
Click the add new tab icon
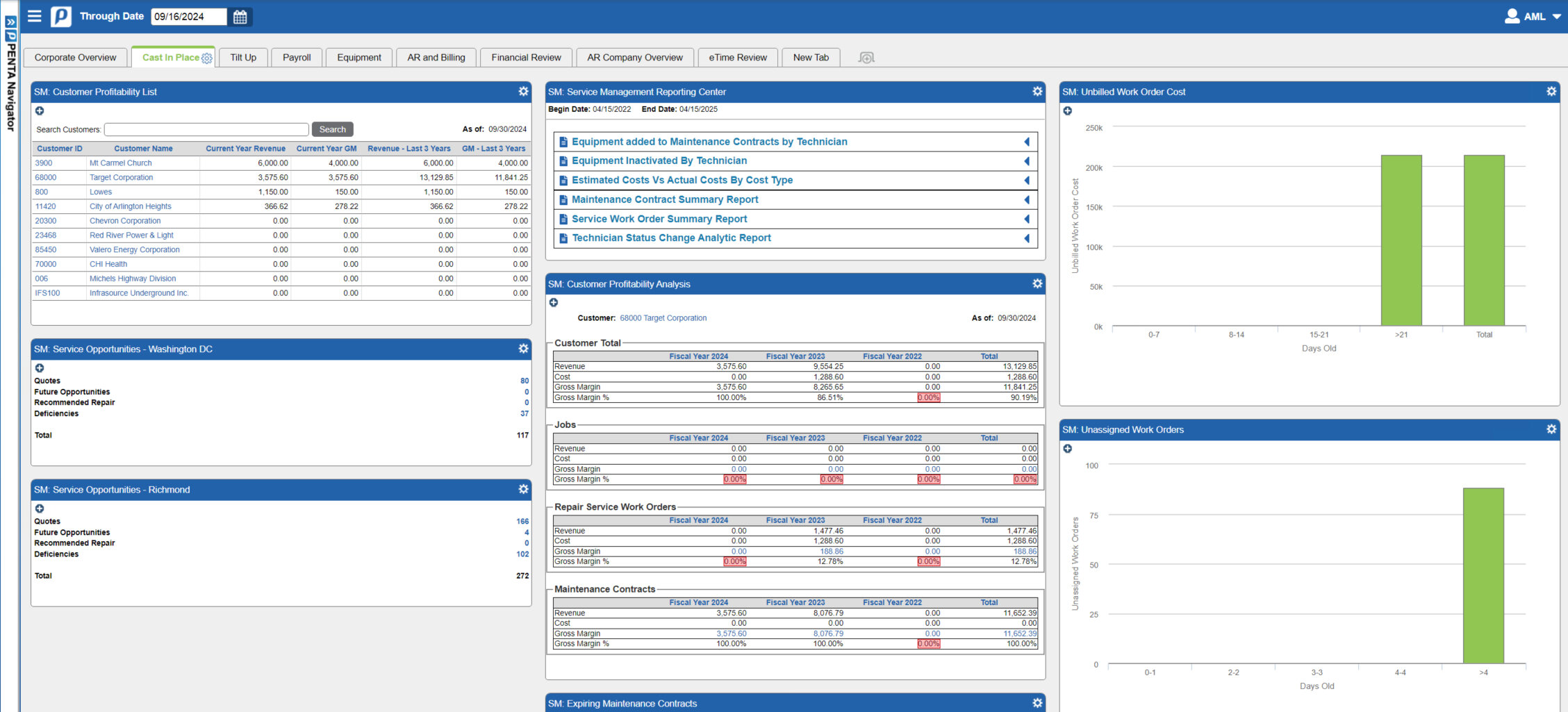click(x=866, y=58)
